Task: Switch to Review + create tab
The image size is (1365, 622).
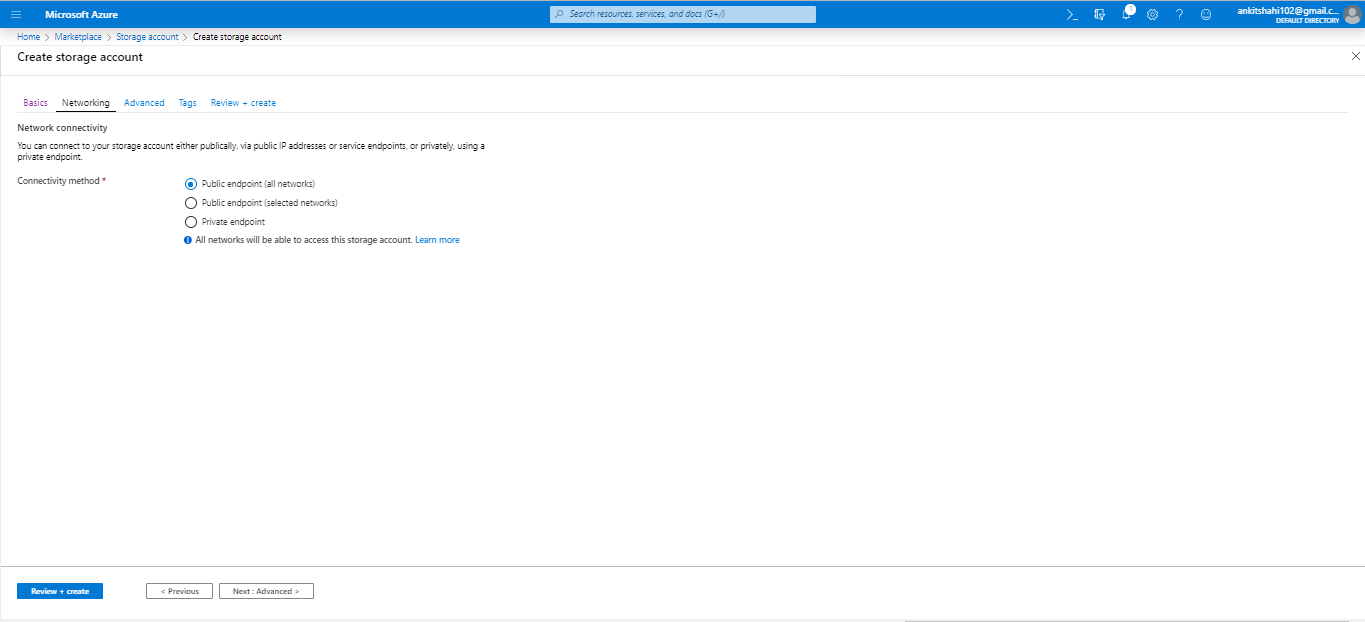Action: pyautogui.click(x=243, y=102)
